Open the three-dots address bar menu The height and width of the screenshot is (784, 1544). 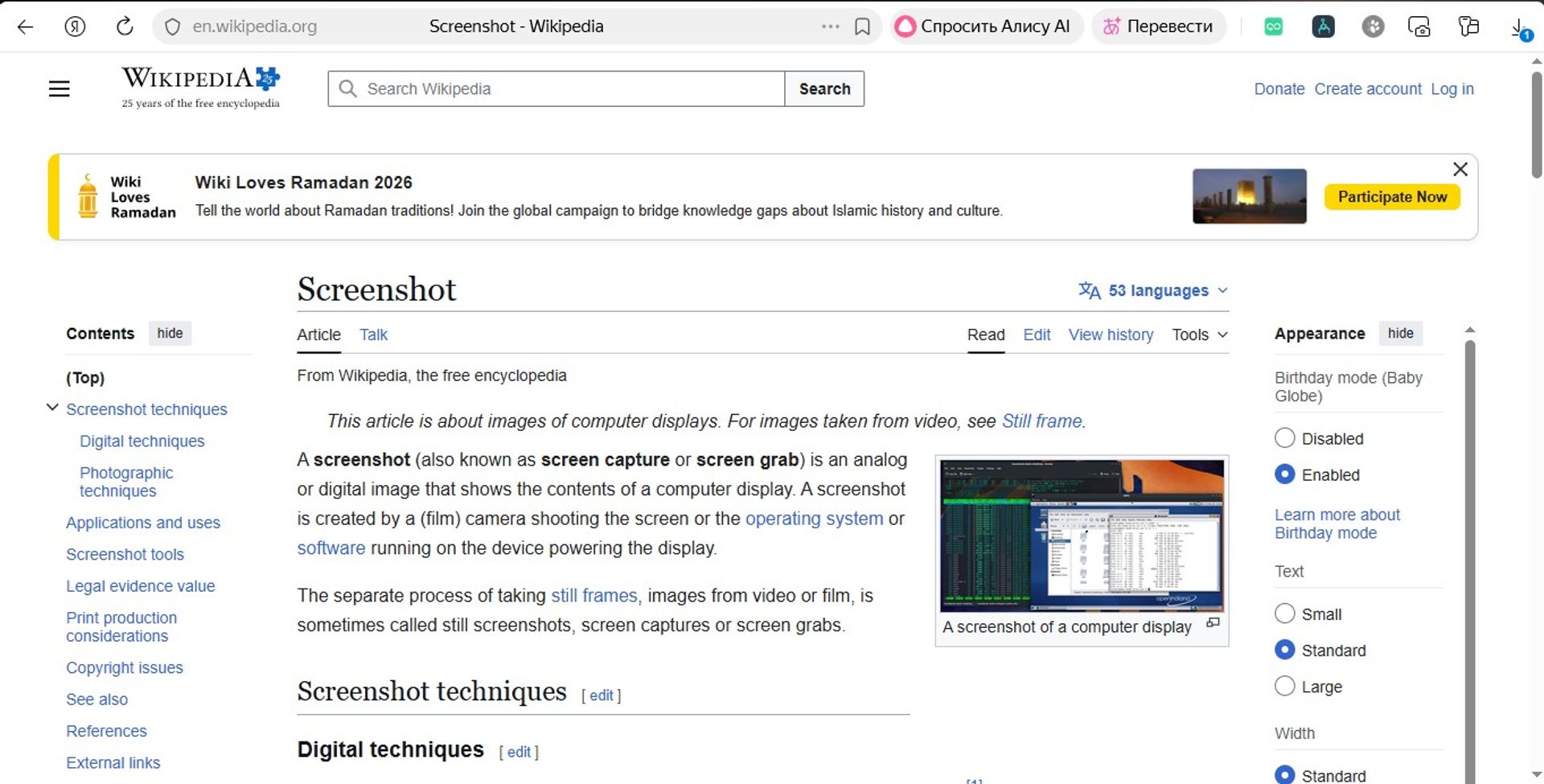pyautogui.click(x=830, y=27)
